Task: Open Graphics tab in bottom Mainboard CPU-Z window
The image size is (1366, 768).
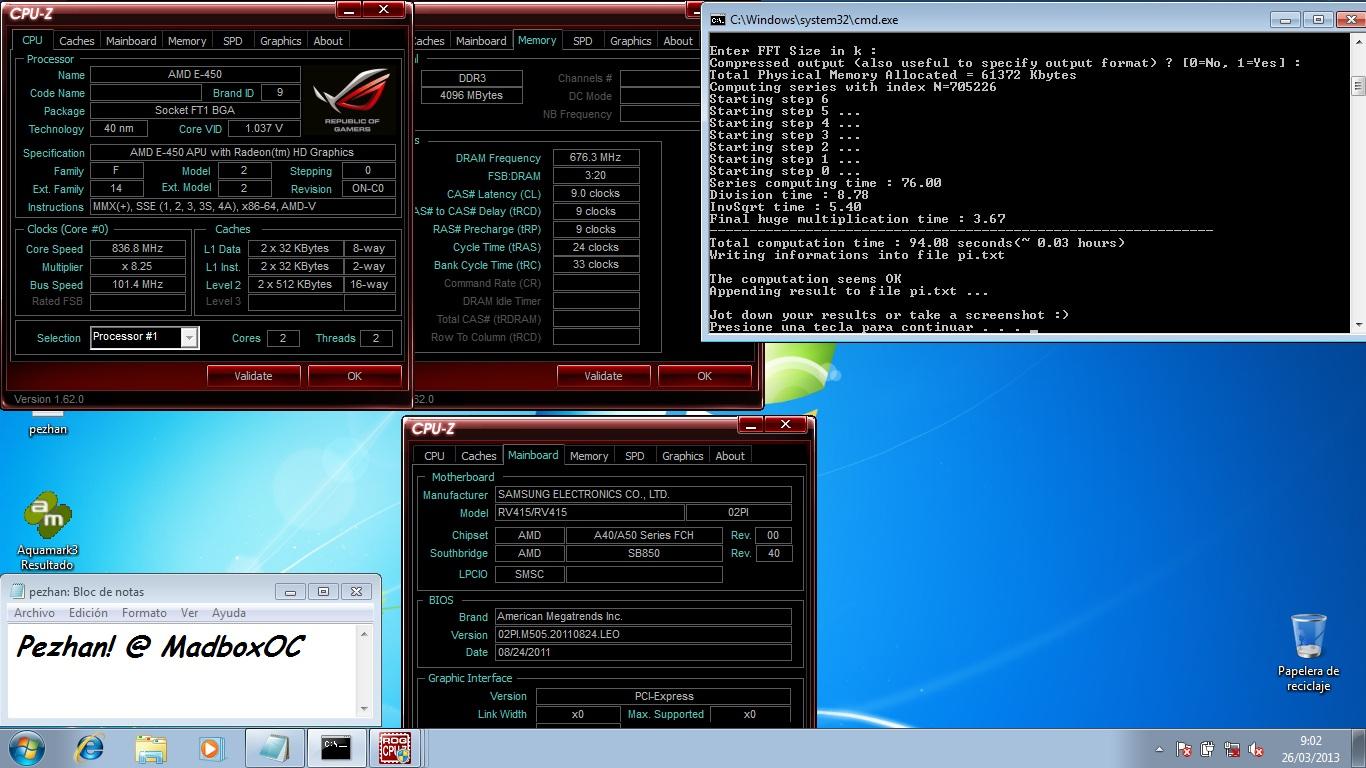Action: click(682, 456)
